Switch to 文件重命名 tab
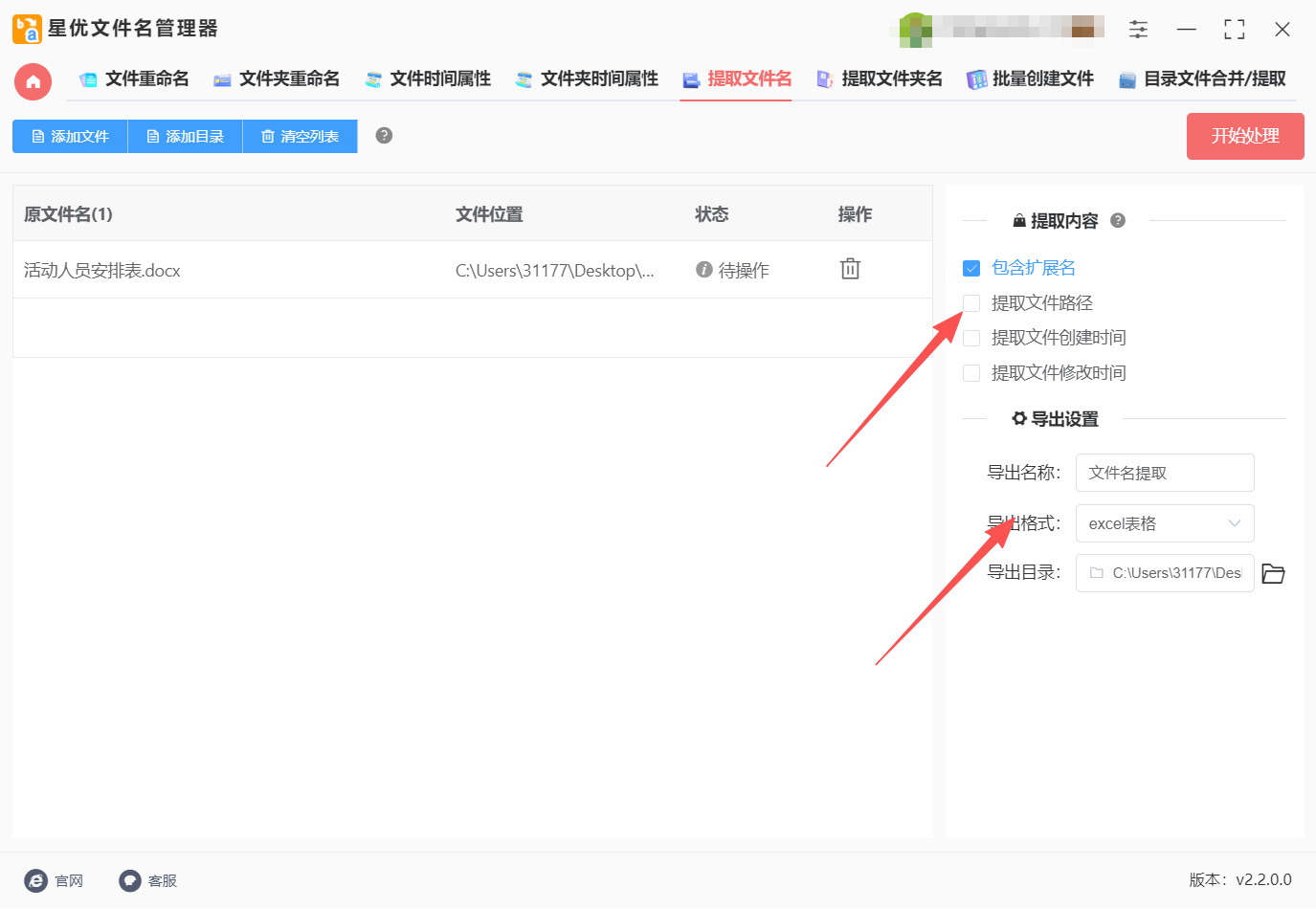The height and width of the screenshot is (909, 1316). coord(135,79)
